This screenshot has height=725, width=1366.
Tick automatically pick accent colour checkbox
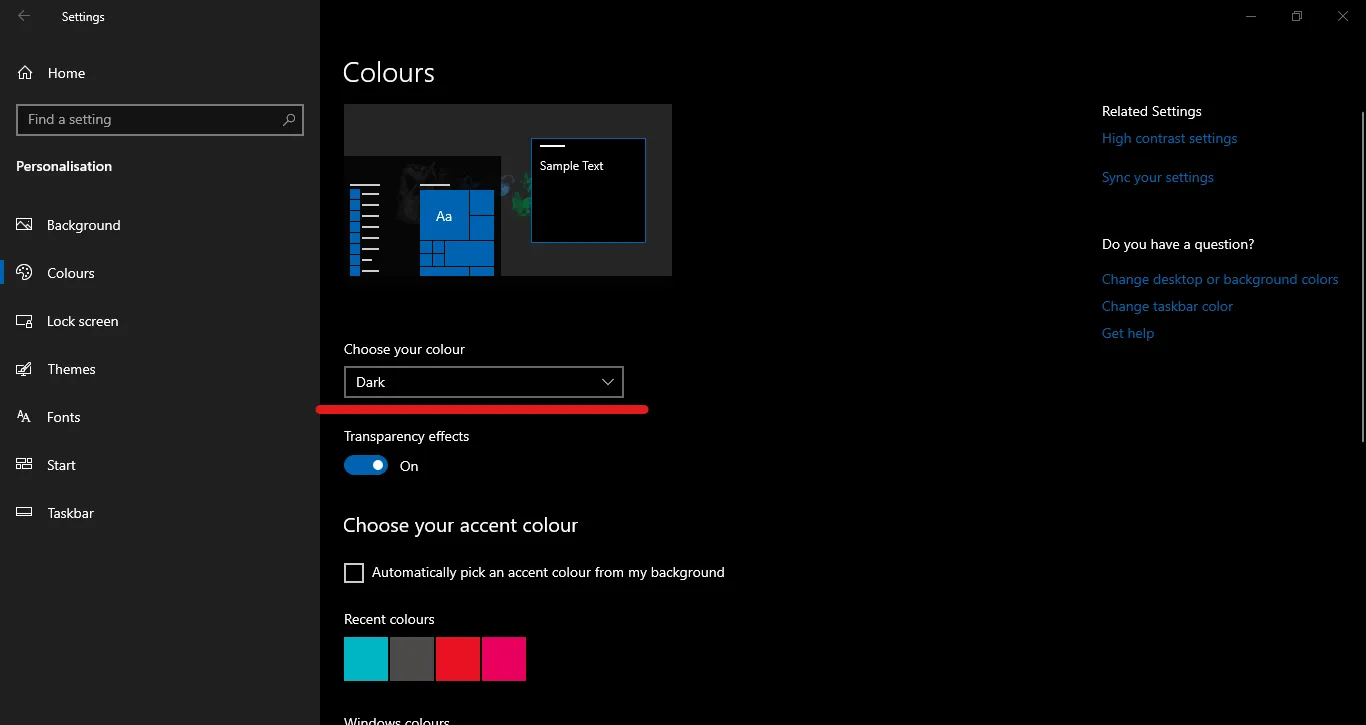[354, 573]
